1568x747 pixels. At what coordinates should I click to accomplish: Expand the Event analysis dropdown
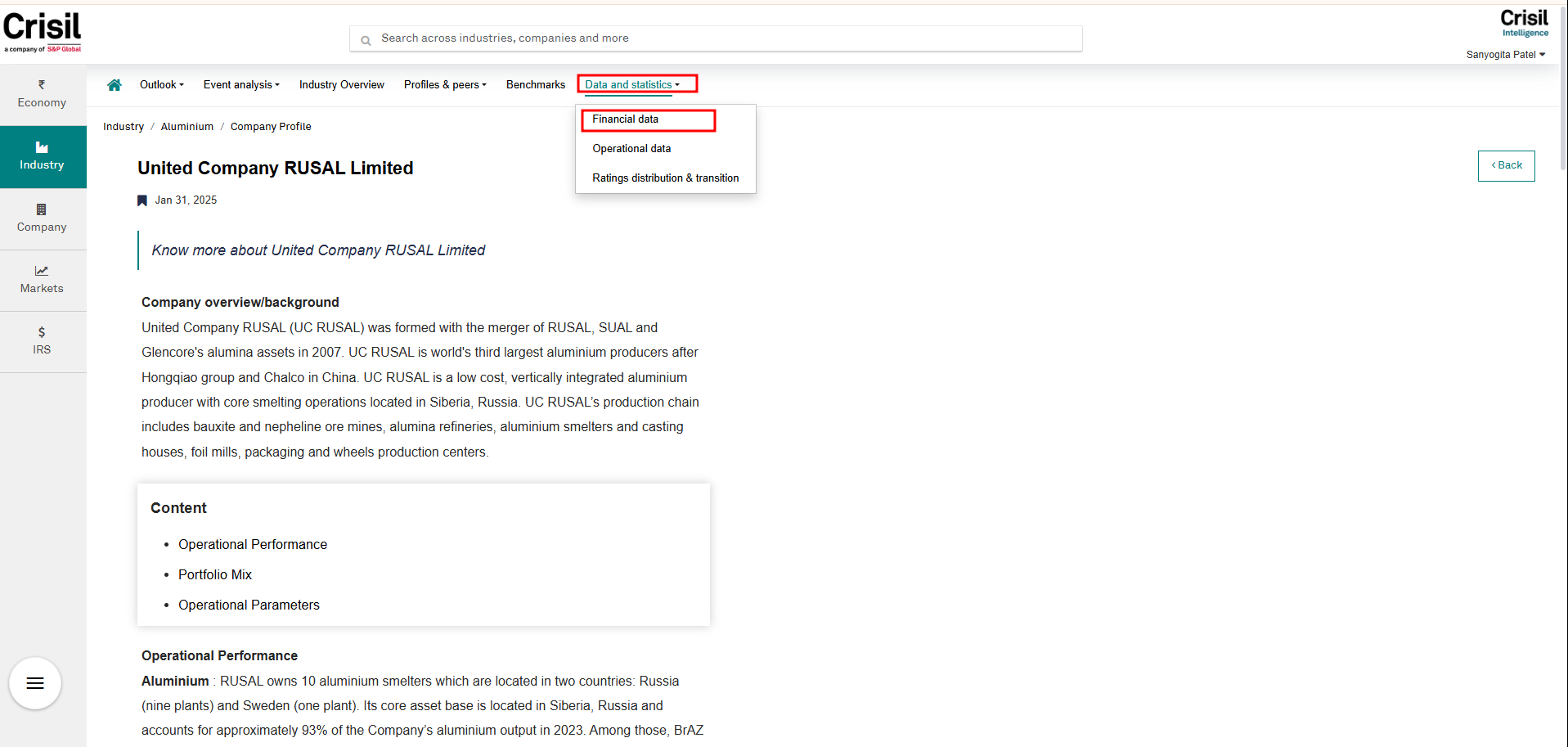click(241, 85)
